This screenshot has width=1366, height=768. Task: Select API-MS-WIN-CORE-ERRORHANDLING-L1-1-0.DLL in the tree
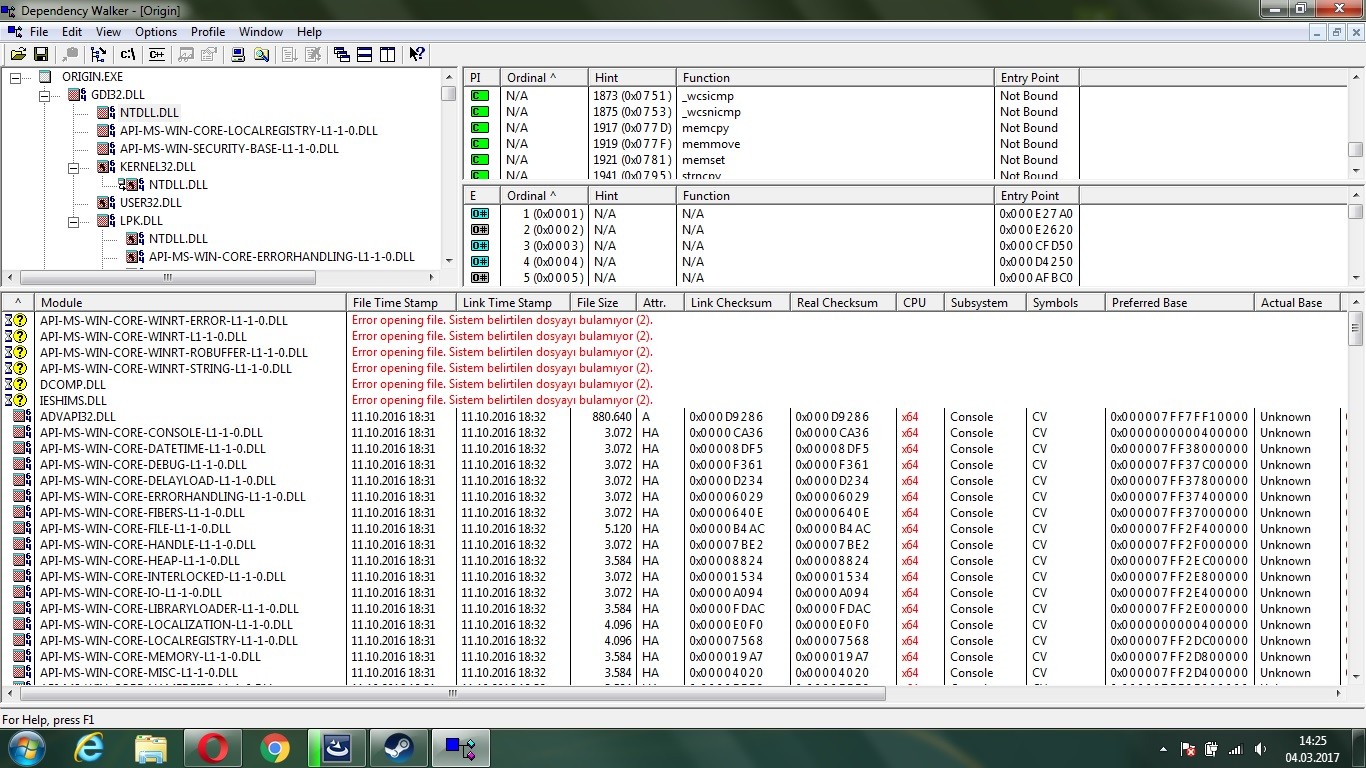click(x=281, y=257)
